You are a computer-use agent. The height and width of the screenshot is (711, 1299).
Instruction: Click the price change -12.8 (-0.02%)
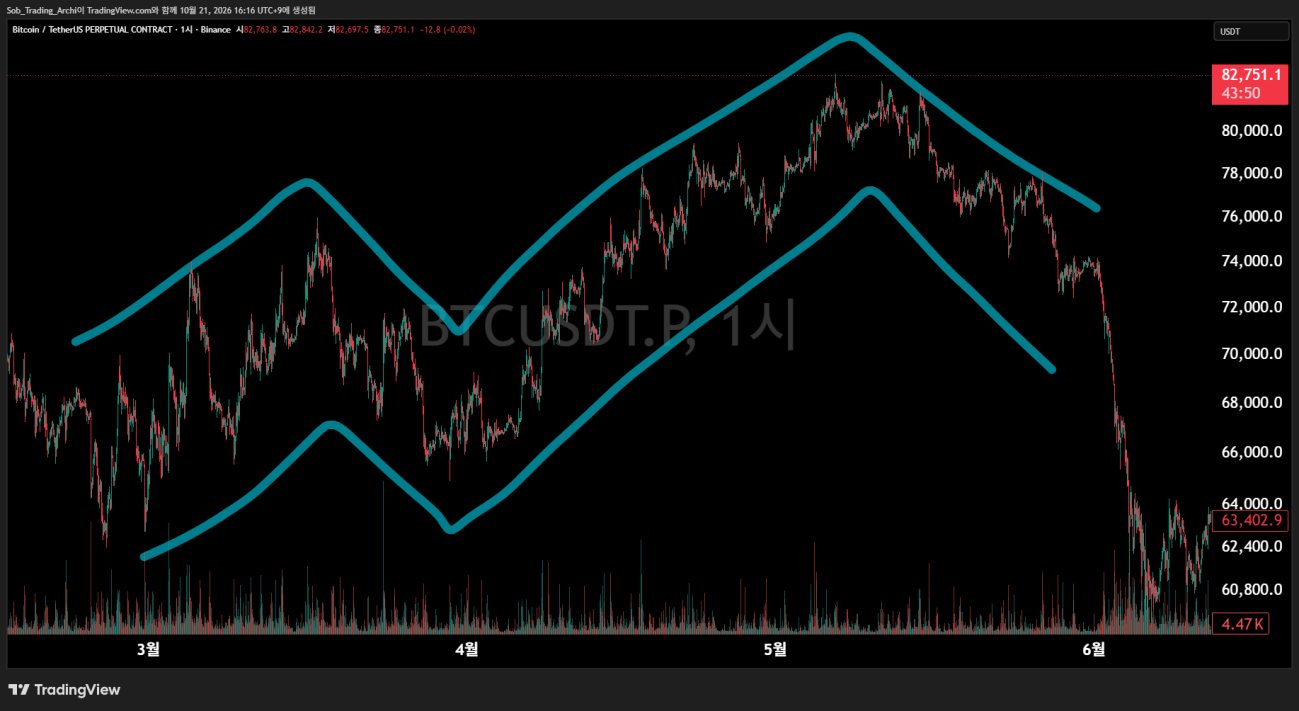click(x=448, y=30)
